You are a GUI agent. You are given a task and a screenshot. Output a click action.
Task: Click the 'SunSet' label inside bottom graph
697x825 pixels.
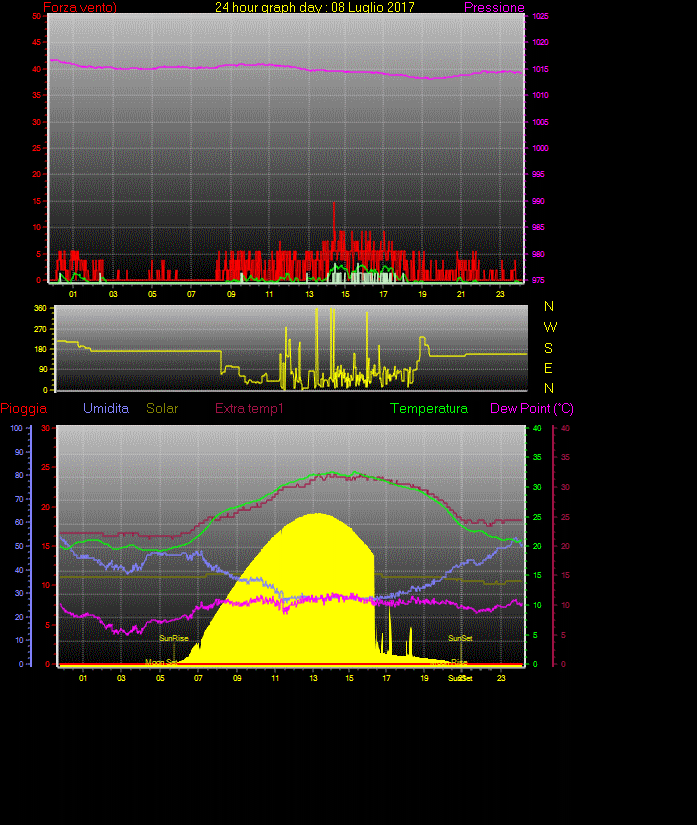[460, 638]
